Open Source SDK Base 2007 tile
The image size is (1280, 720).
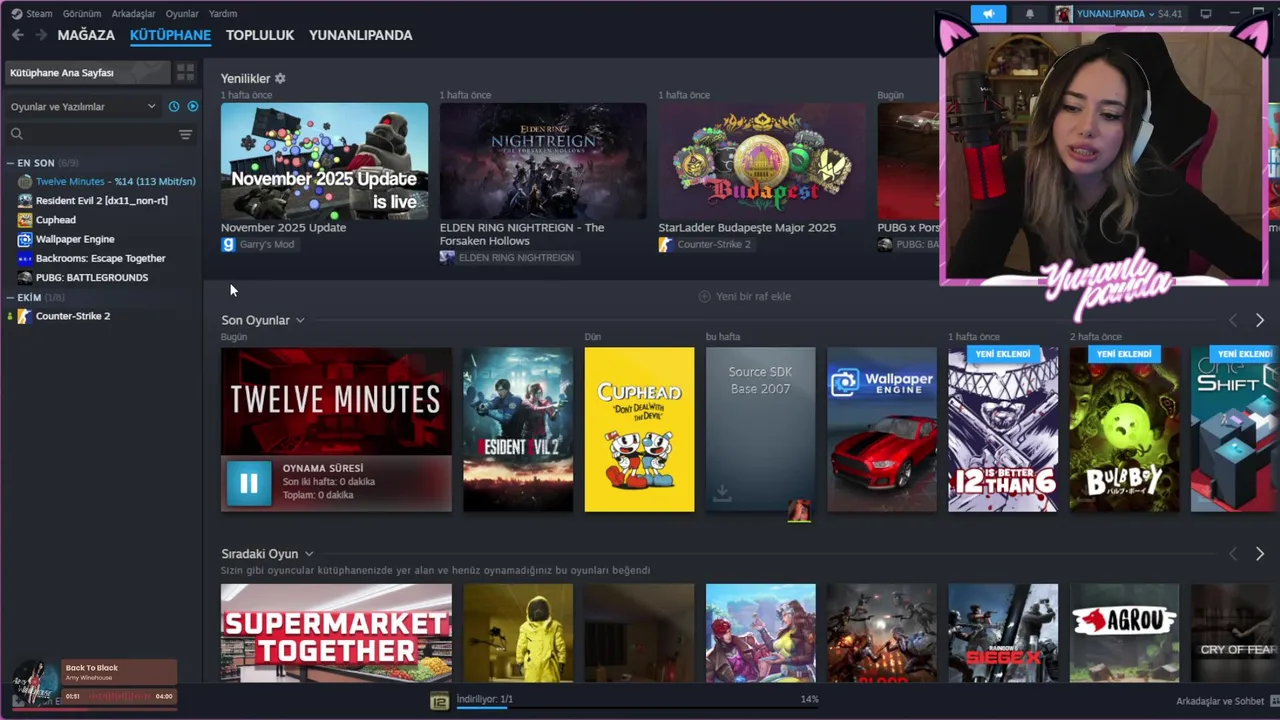[760, 429]
